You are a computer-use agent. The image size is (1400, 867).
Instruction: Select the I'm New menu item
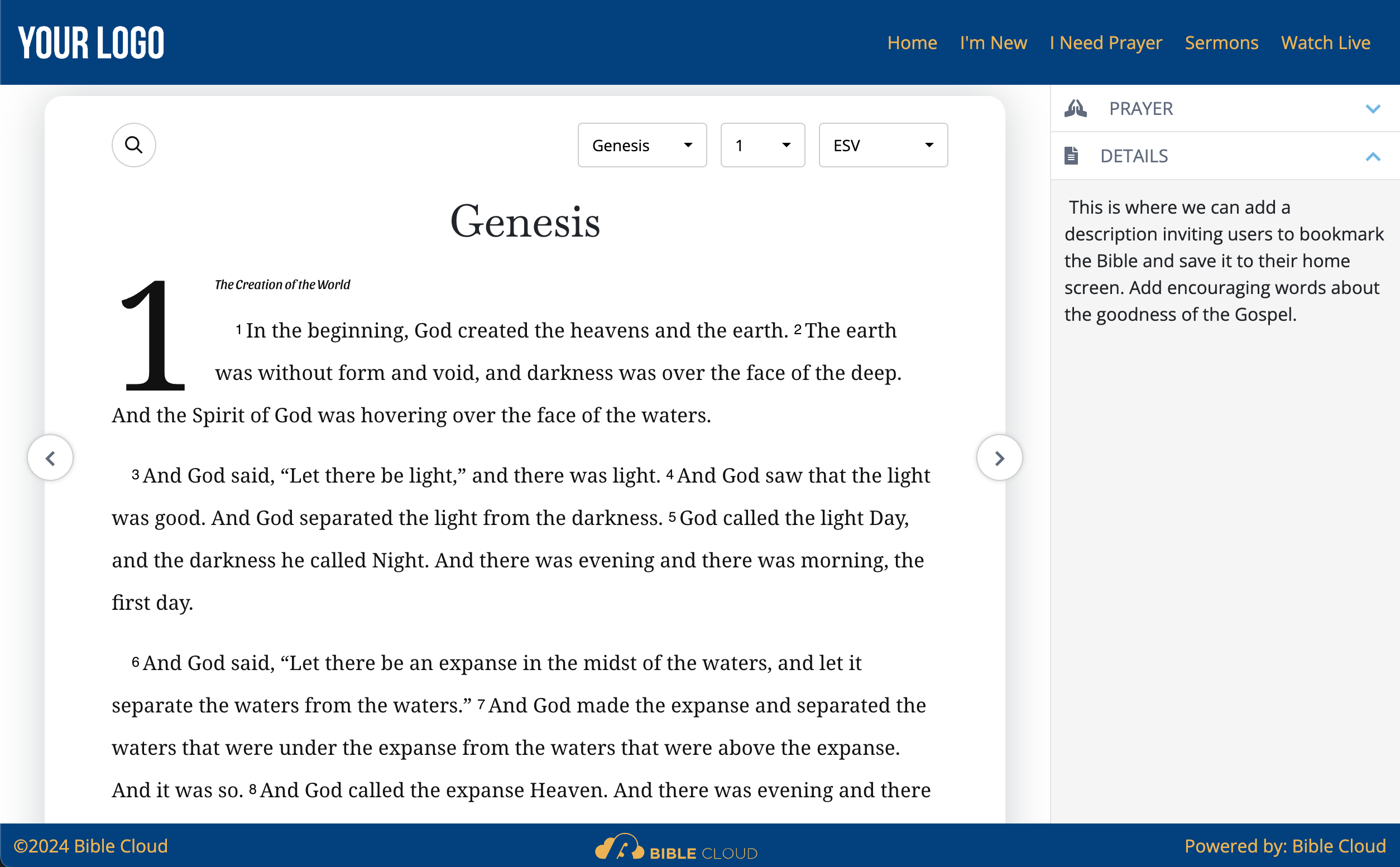(994, 42)
